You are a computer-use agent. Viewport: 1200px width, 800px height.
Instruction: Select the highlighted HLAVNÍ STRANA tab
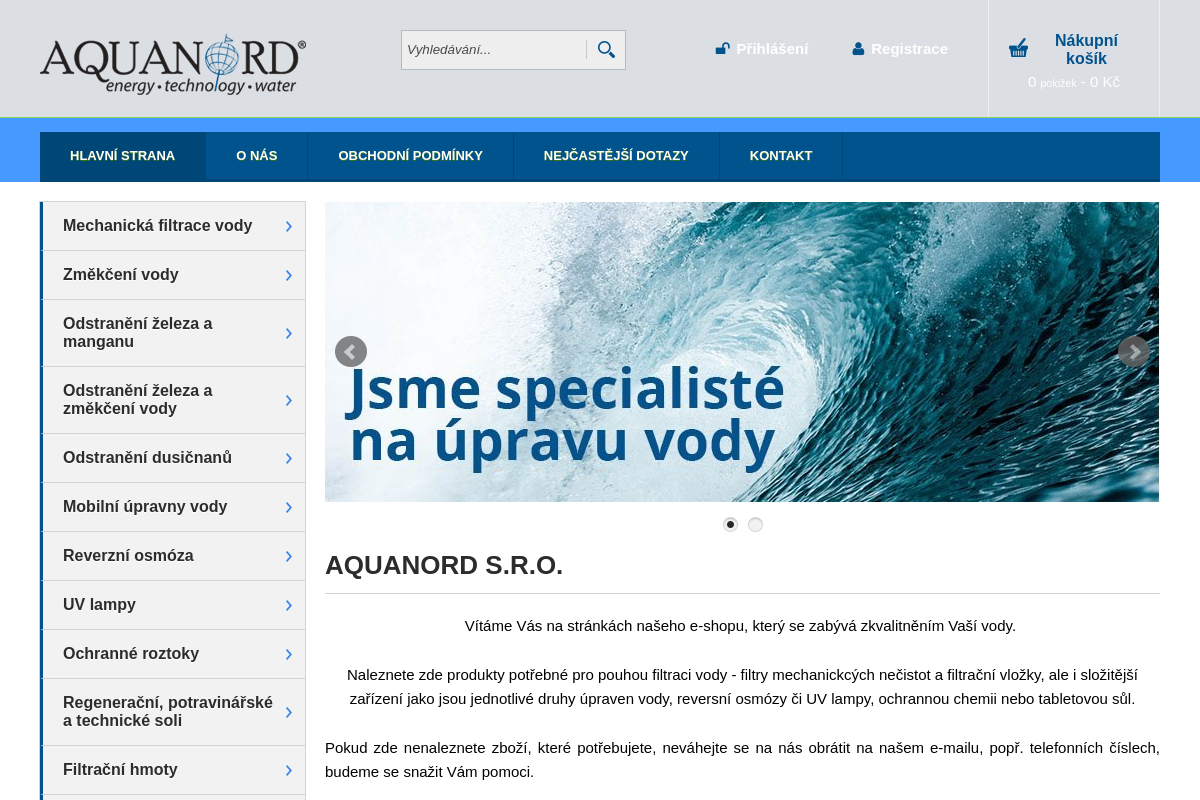pyautogui.click(x=122, y=156)
